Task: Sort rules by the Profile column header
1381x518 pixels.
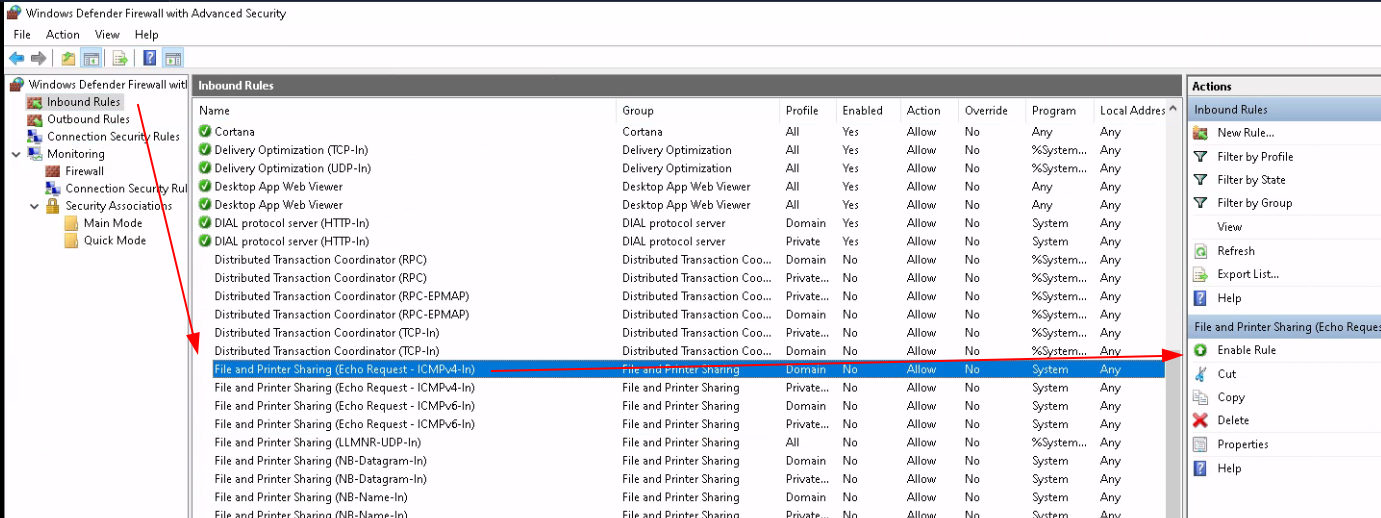Action: [x=808, y=111]
